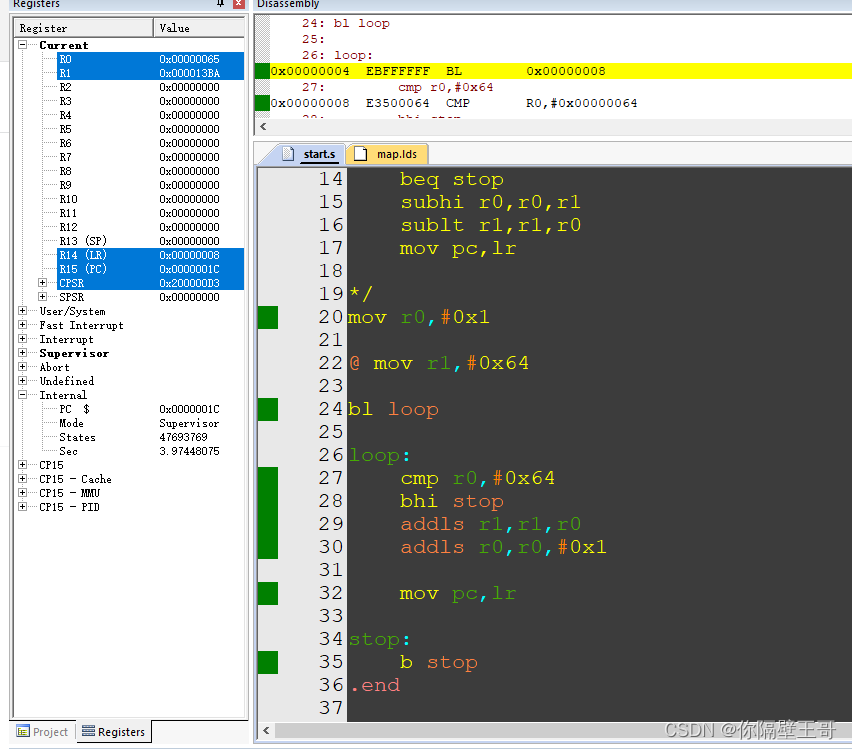Click green marker at disassembly 0x00000004
The image size is (852, 749).
262,71
